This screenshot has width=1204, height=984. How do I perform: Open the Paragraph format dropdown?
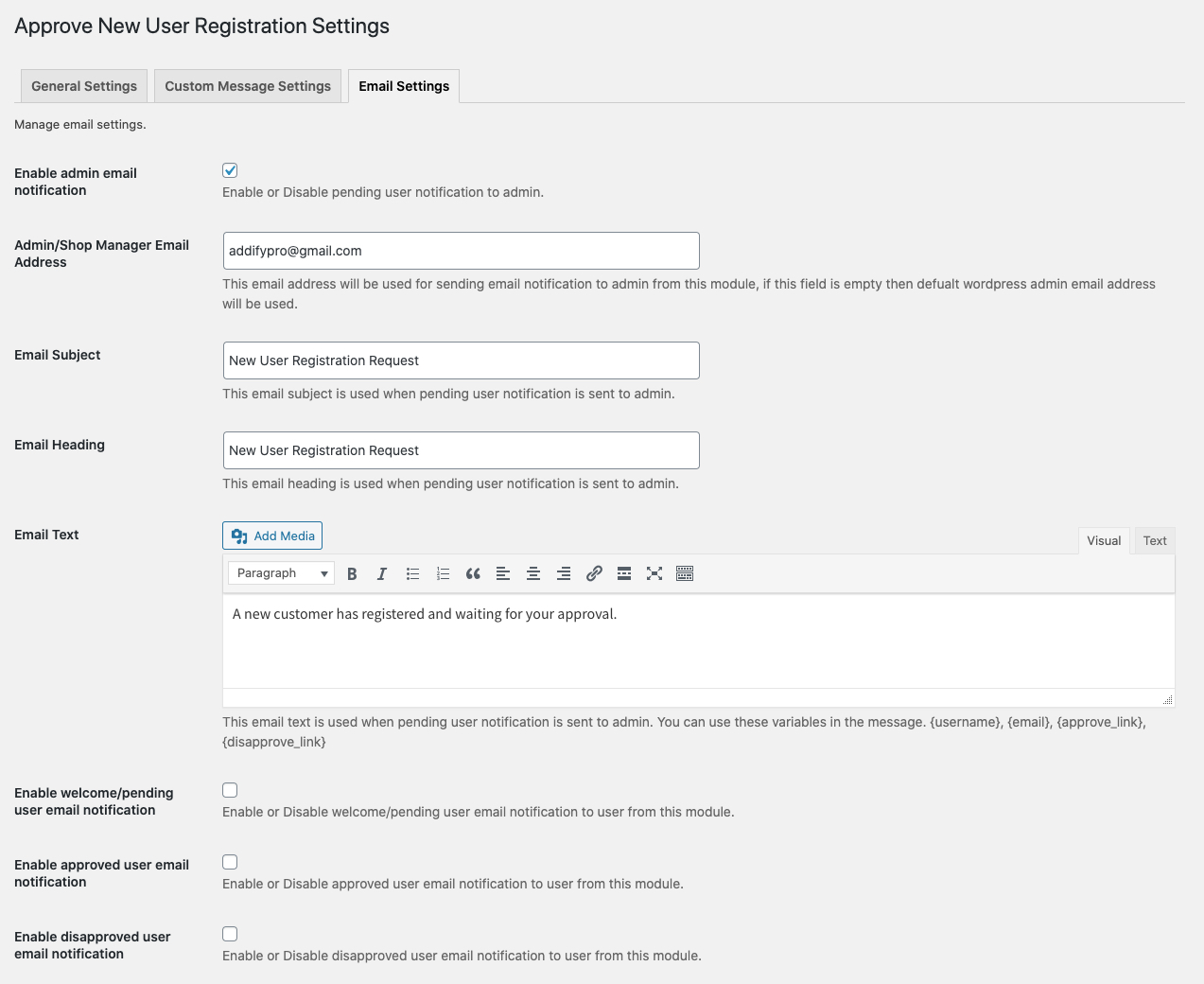click(280, 573)
